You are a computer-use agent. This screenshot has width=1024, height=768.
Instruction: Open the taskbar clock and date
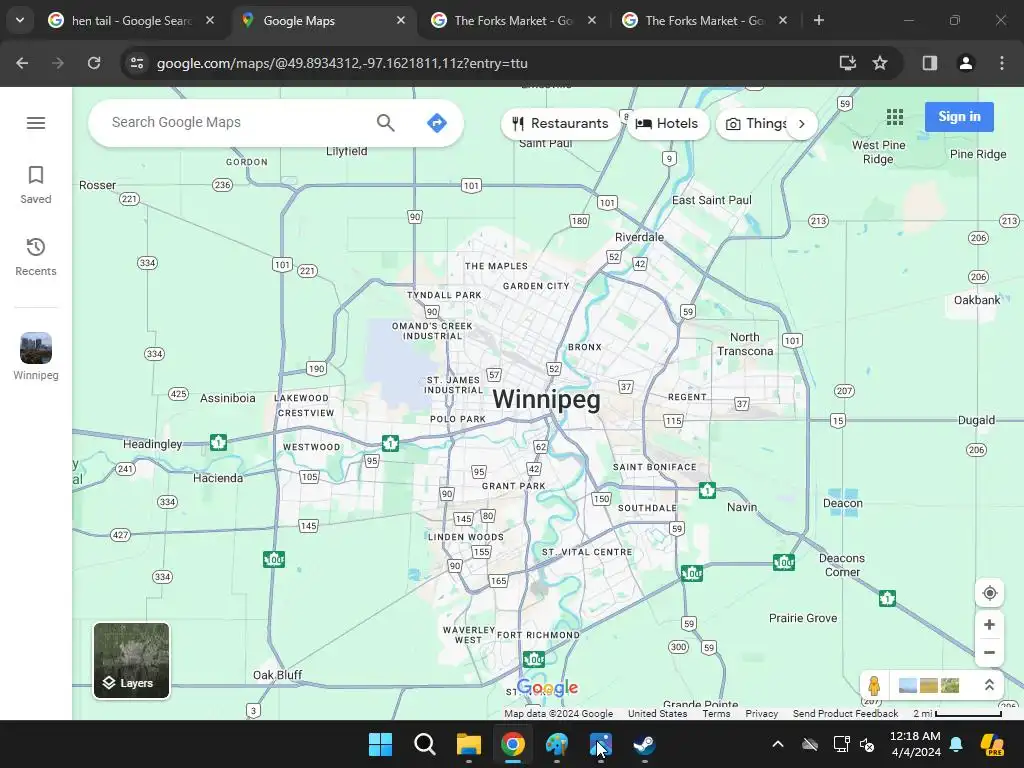coord(915,744)
